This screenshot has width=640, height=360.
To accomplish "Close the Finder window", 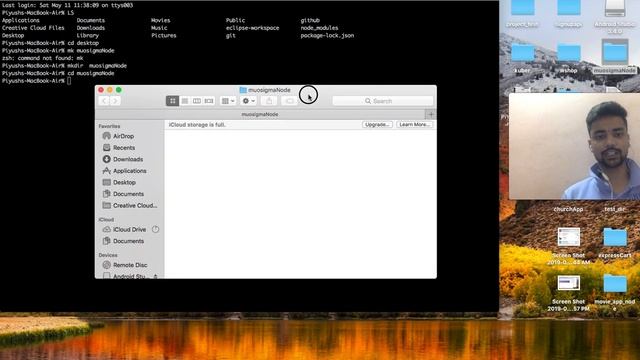I will (101, 90).
